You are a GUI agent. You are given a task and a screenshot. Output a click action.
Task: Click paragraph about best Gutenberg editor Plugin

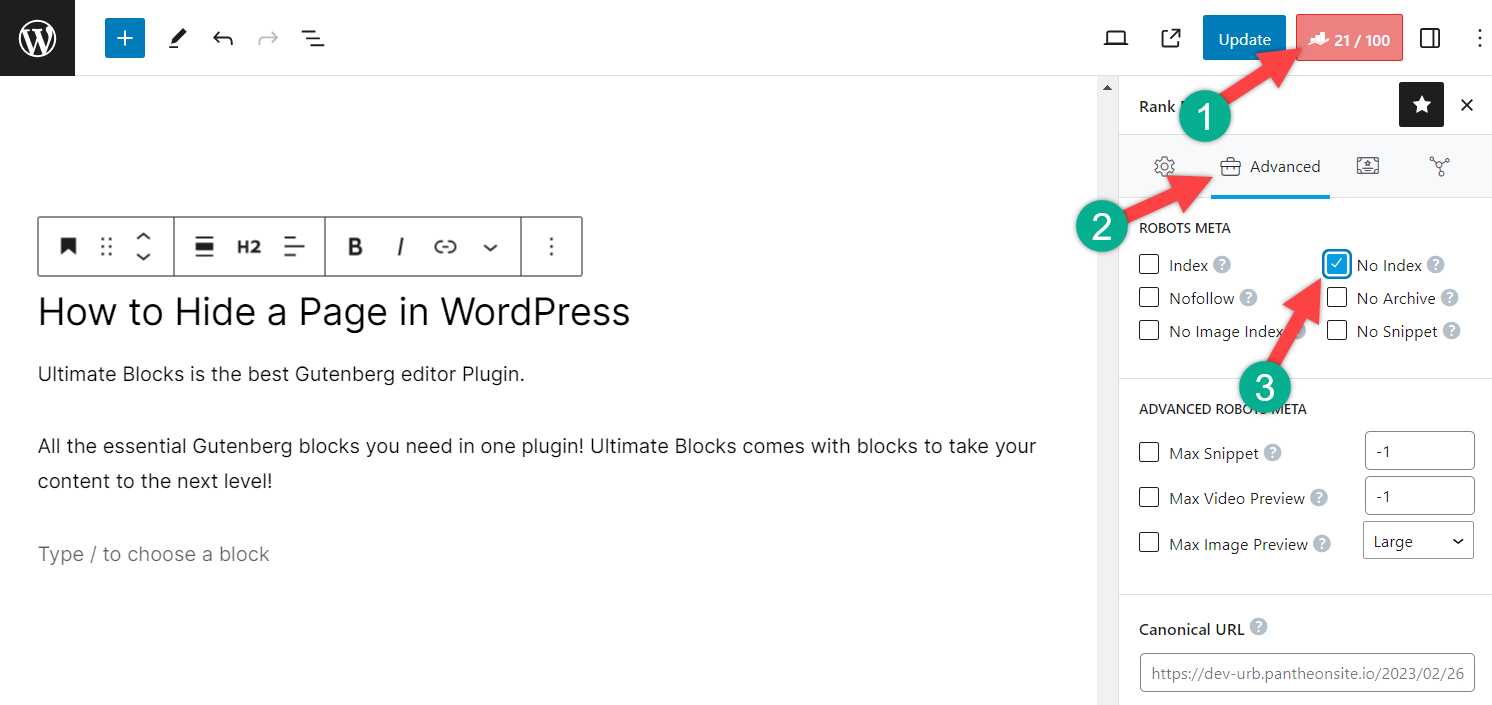[x=281, y=375]
